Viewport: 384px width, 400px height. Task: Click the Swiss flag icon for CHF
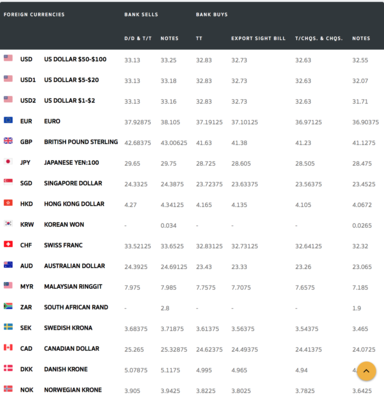pos(8,244)
